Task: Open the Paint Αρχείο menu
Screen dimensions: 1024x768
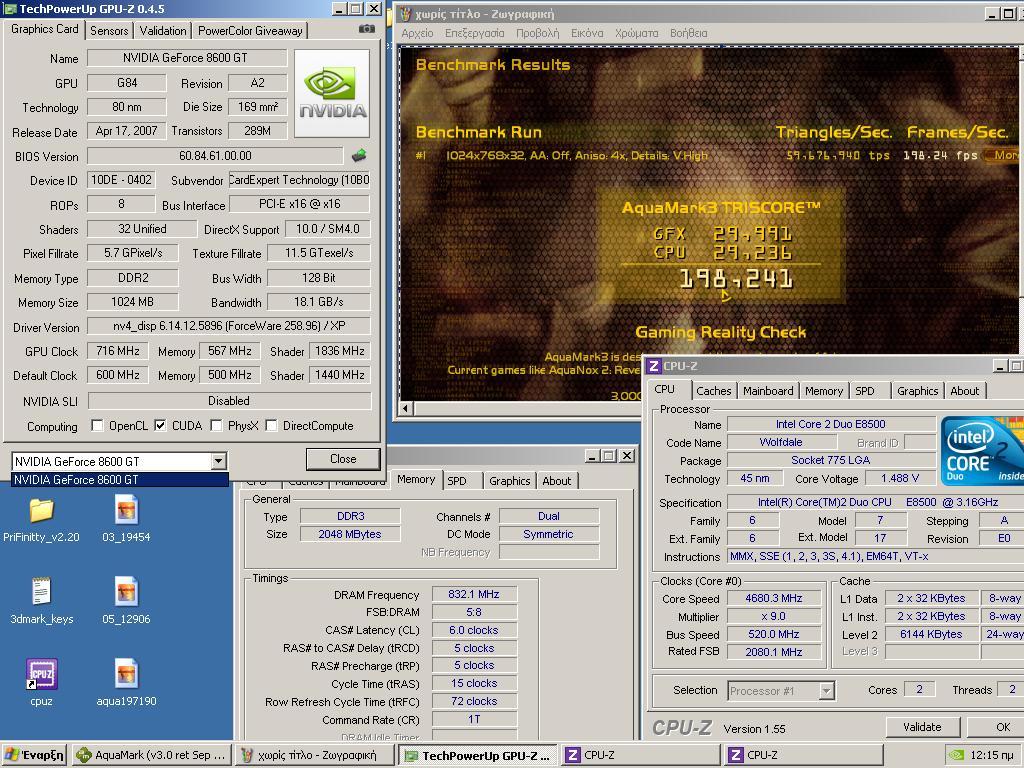Action: pos(417,33)
